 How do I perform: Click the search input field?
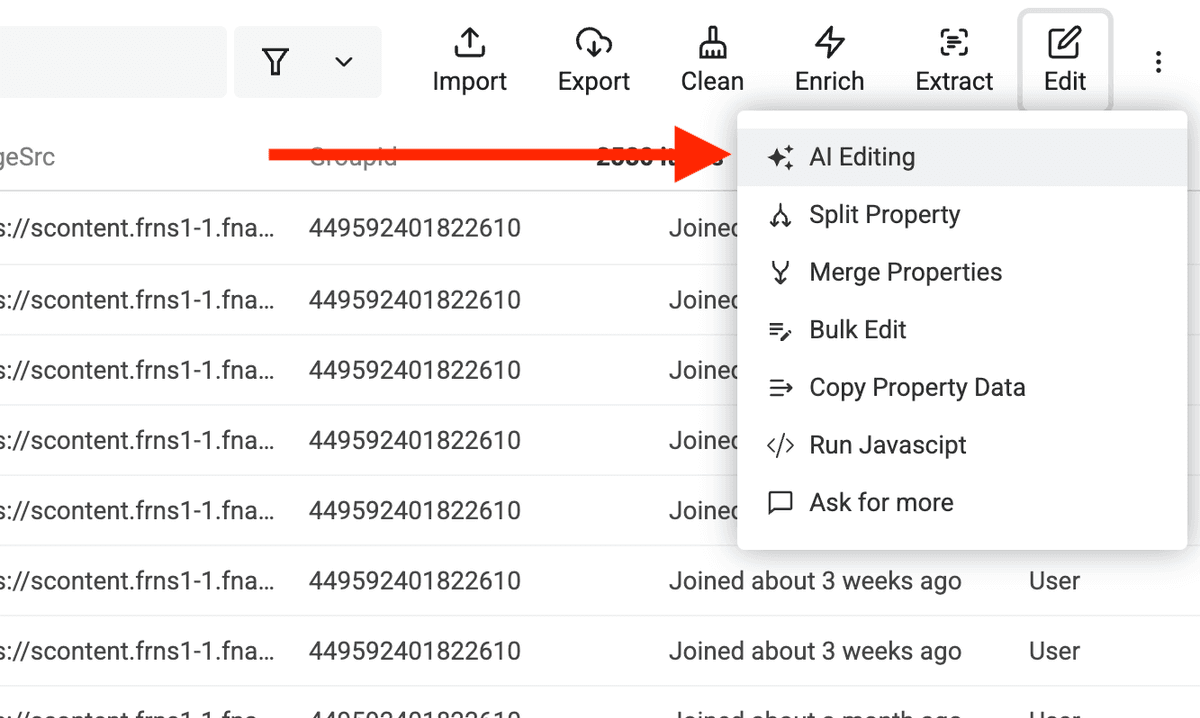[x=112, y=62]
